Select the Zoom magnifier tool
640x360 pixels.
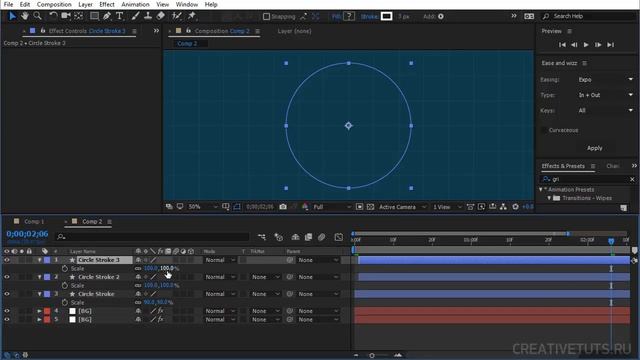[x=38, y=16]
